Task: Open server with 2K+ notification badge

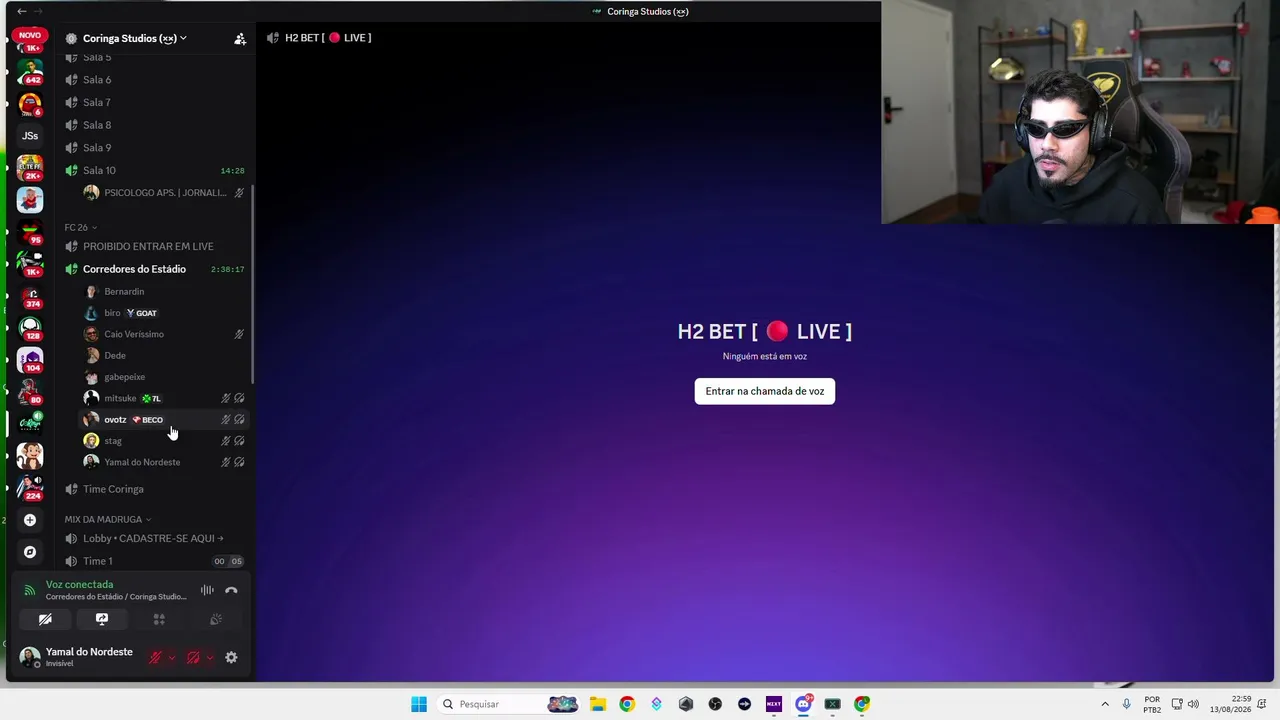Action: (x=30, y=168)
